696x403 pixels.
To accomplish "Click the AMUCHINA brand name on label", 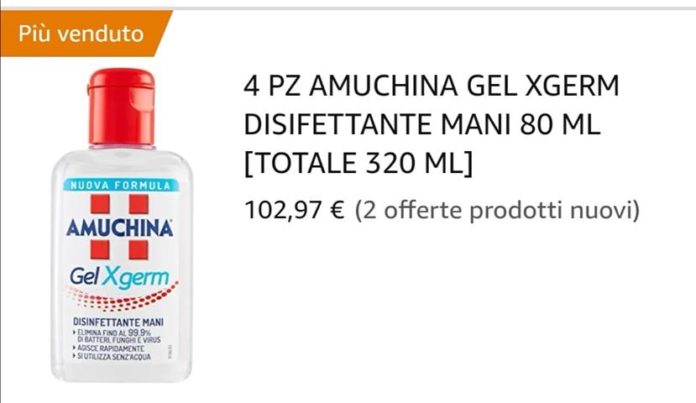I will pyautogui.click(x=119, y=228).
